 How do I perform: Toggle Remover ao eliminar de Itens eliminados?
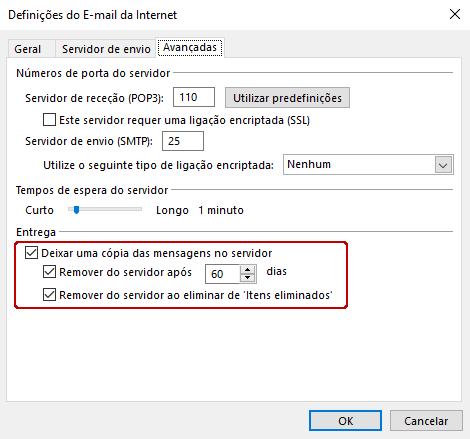(x=49, y=295)
